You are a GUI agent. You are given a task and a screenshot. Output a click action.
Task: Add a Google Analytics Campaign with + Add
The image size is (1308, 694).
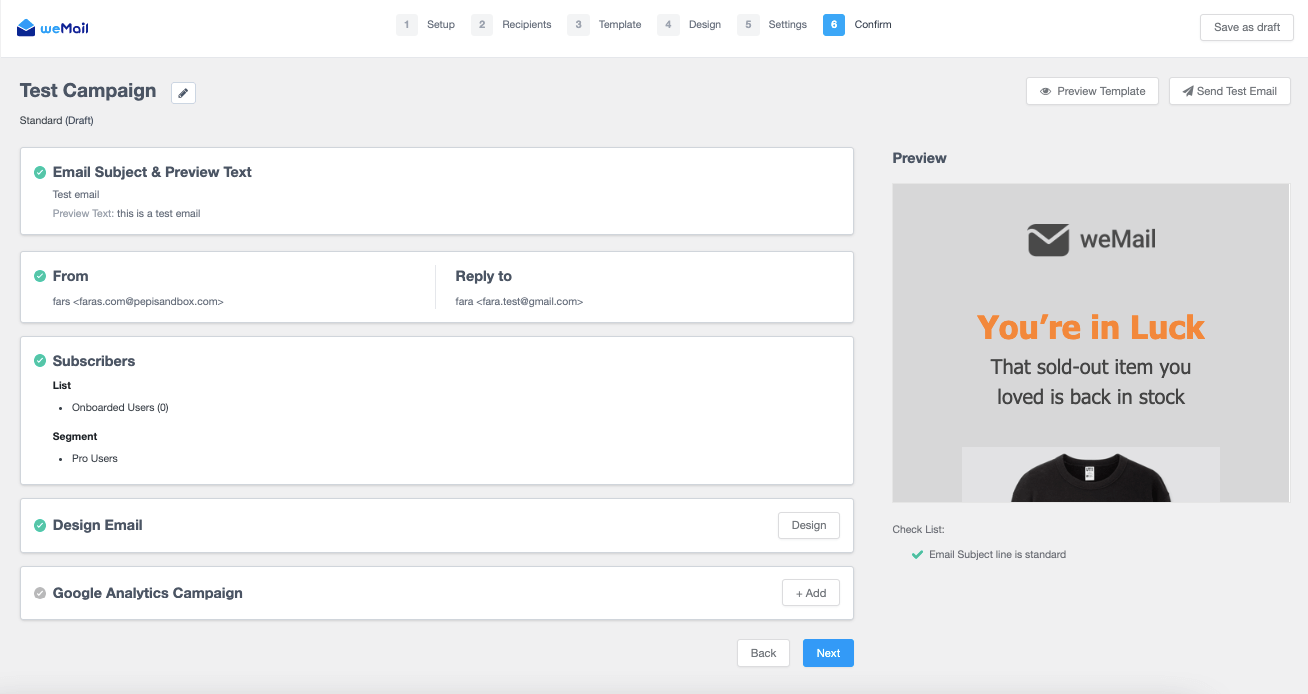pyautogui.click(x=810, y=592)
